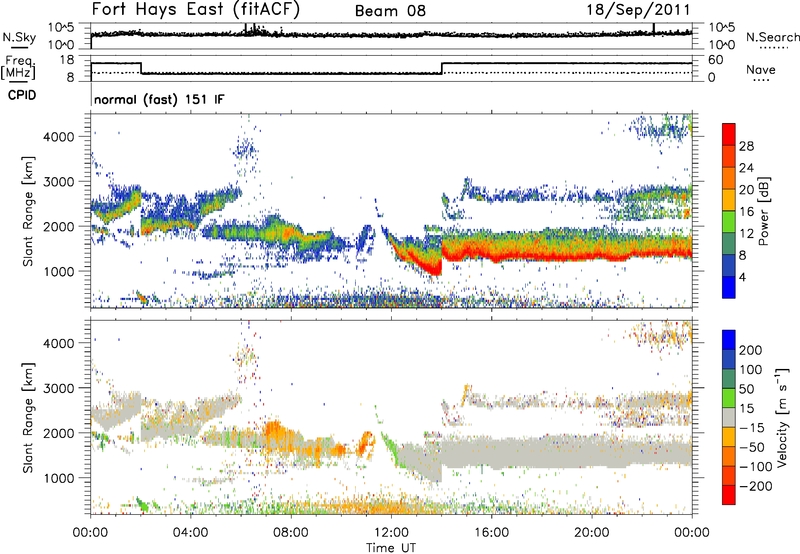
Task: Click the '20:00' time tick label
Action: pyautogui.click(x=592, y=533)
